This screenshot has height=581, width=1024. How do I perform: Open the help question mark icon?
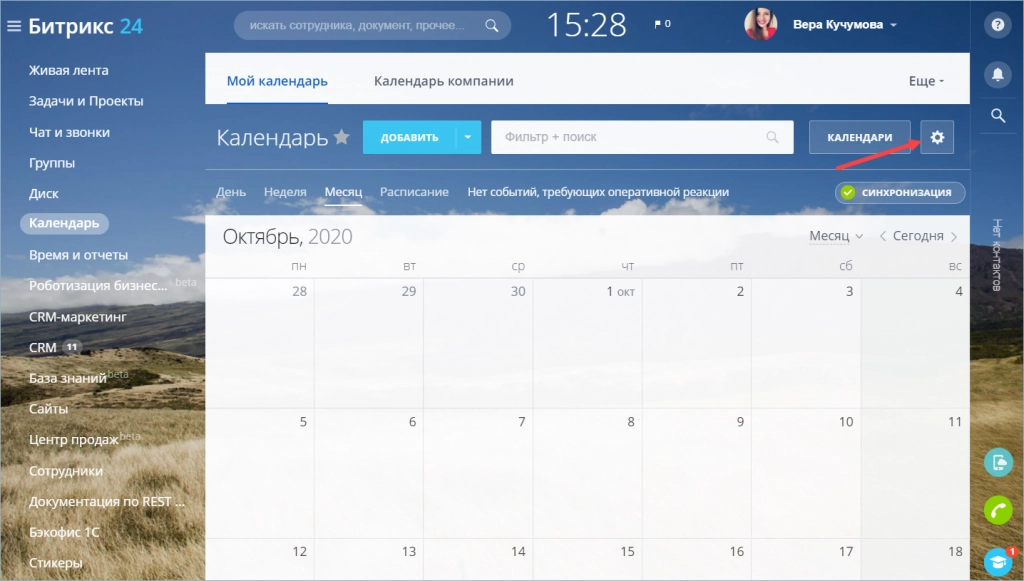[x=996, y=25]
